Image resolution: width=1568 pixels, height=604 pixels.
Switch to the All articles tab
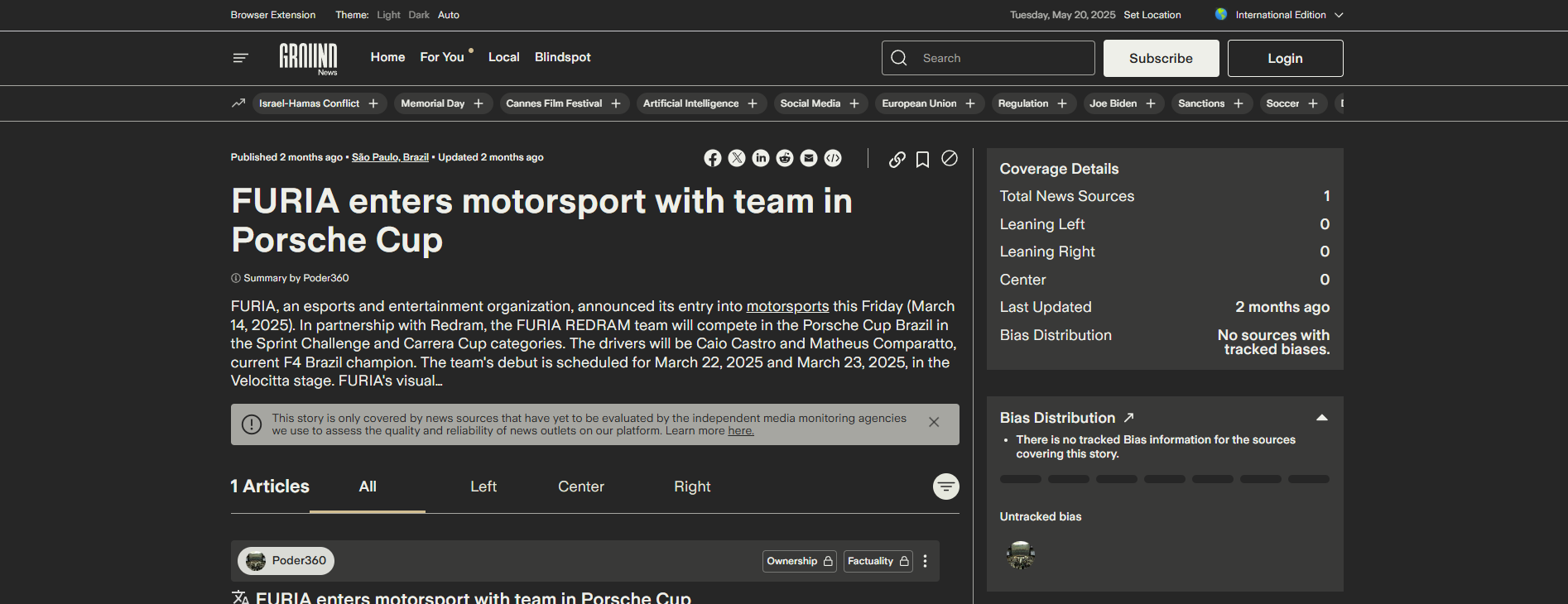[368, 487]
